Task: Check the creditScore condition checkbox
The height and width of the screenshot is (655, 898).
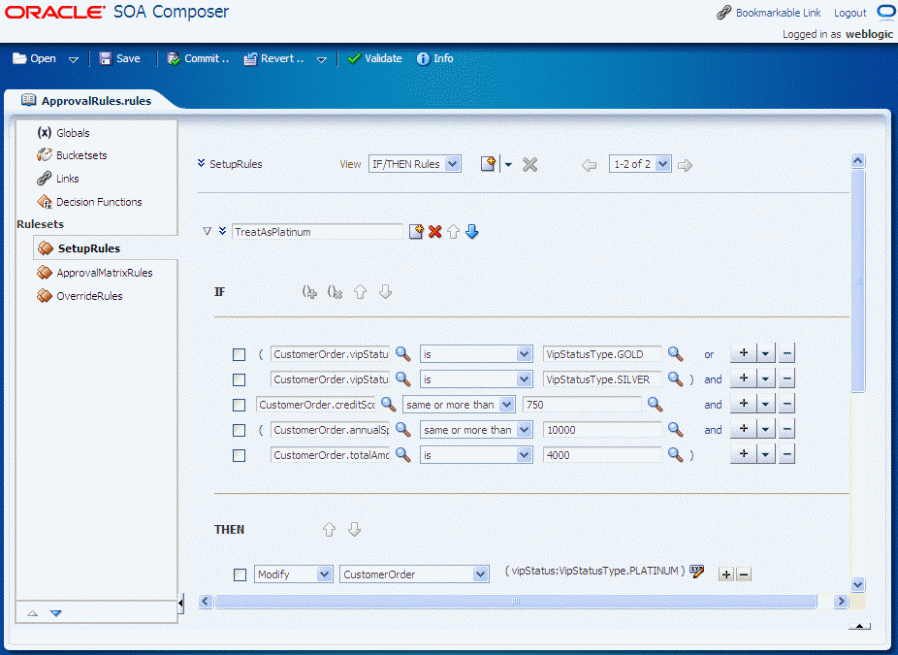Action: coord(239,405)
